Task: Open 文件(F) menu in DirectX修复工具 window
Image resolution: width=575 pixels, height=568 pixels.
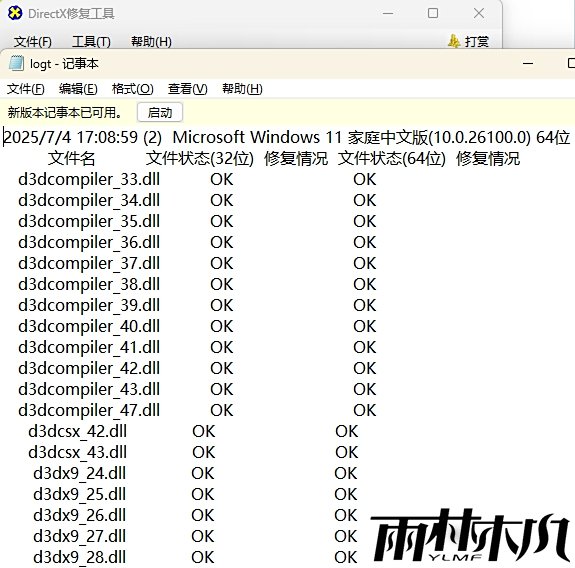Action: point(33,42)
